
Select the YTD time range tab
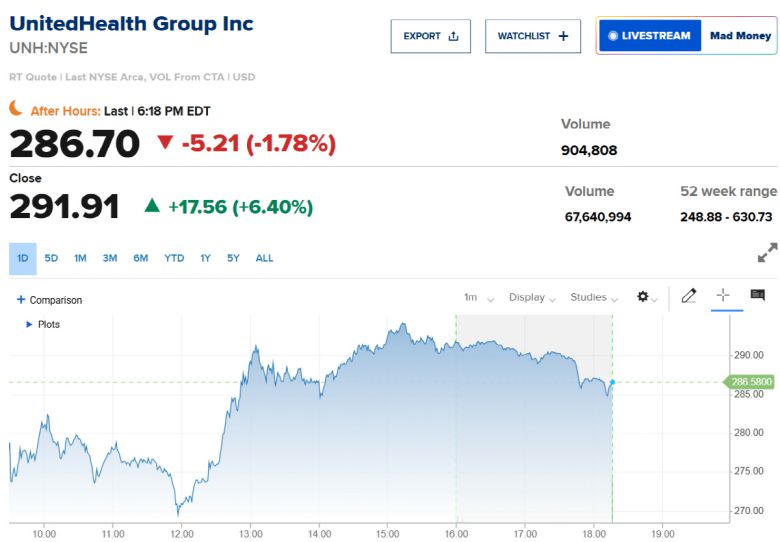click(174, 258)
